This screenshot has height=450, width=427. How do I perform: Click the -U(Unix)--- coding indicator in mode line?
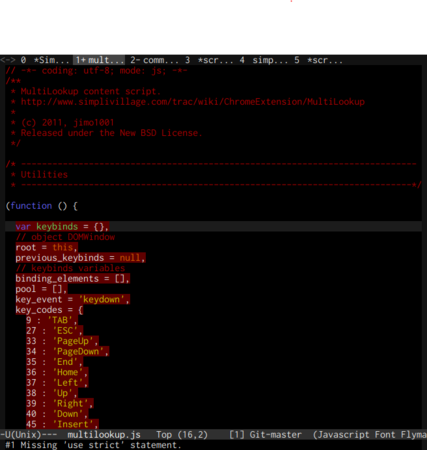click(29, 435)
